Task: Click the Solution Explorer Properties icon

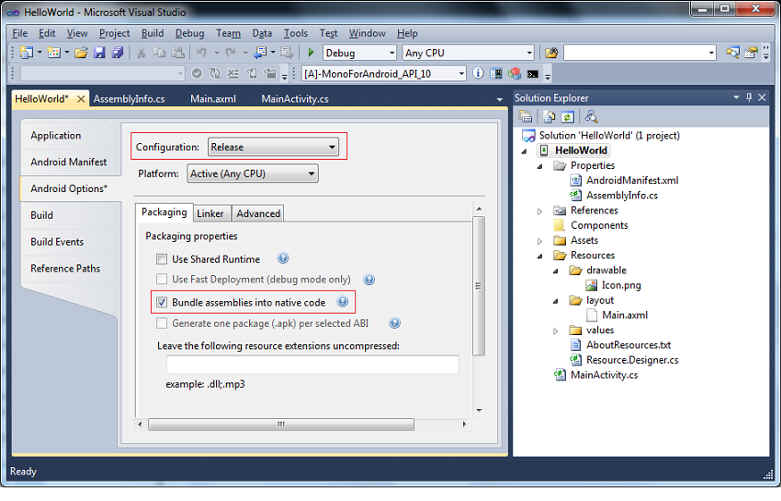Action: (525, 117)
